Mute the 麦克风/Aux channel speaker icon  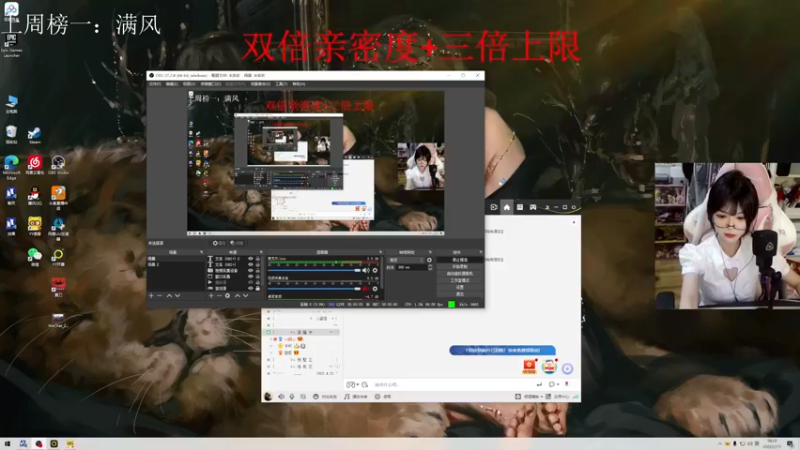tap(366, 270)
